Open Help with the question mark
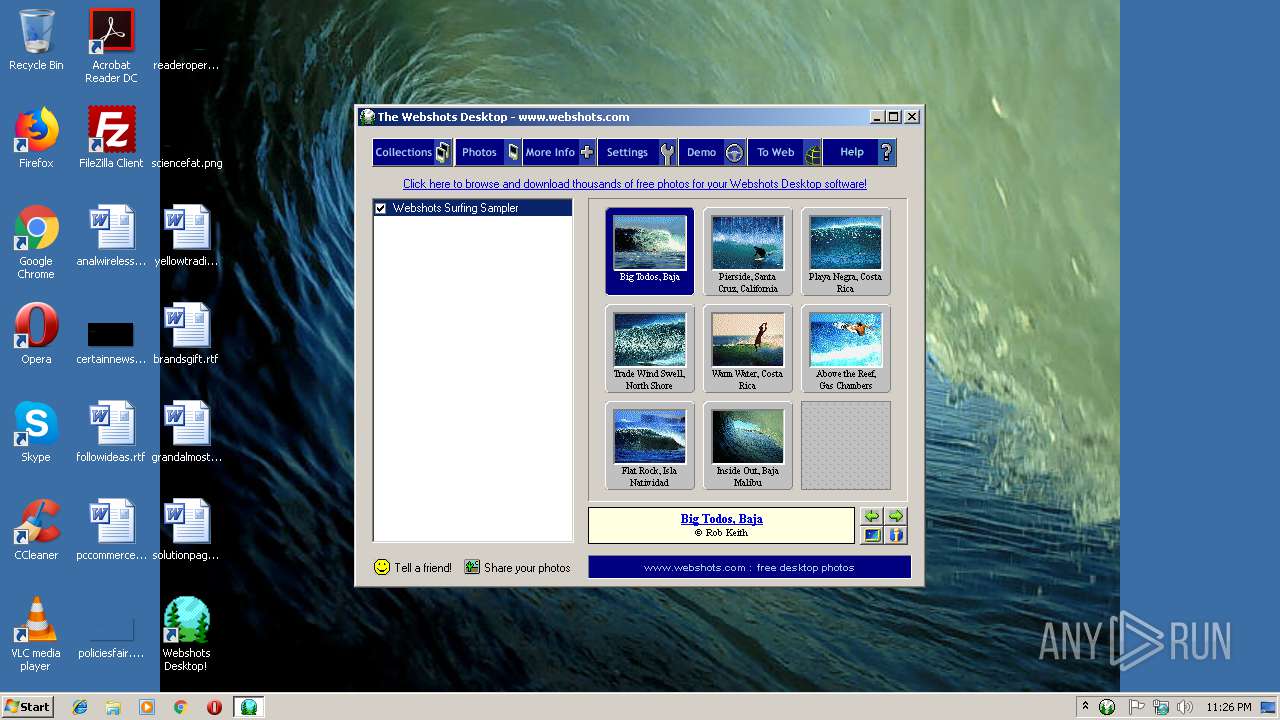This screenshot has width=1280, height=720. (x=860, y=152)
